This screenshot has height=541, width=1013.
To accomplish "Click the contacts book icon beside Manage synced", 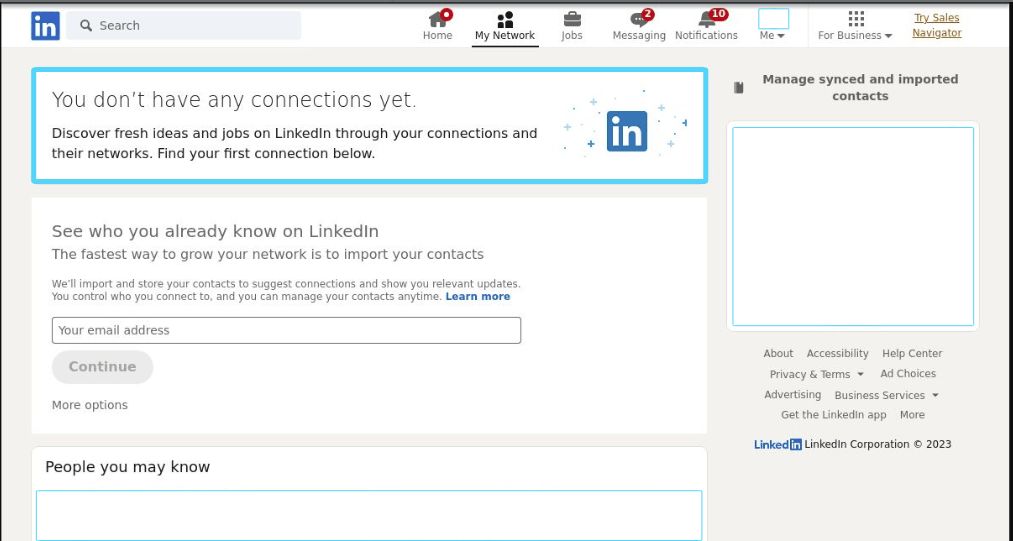I will (x=739, y=88).
